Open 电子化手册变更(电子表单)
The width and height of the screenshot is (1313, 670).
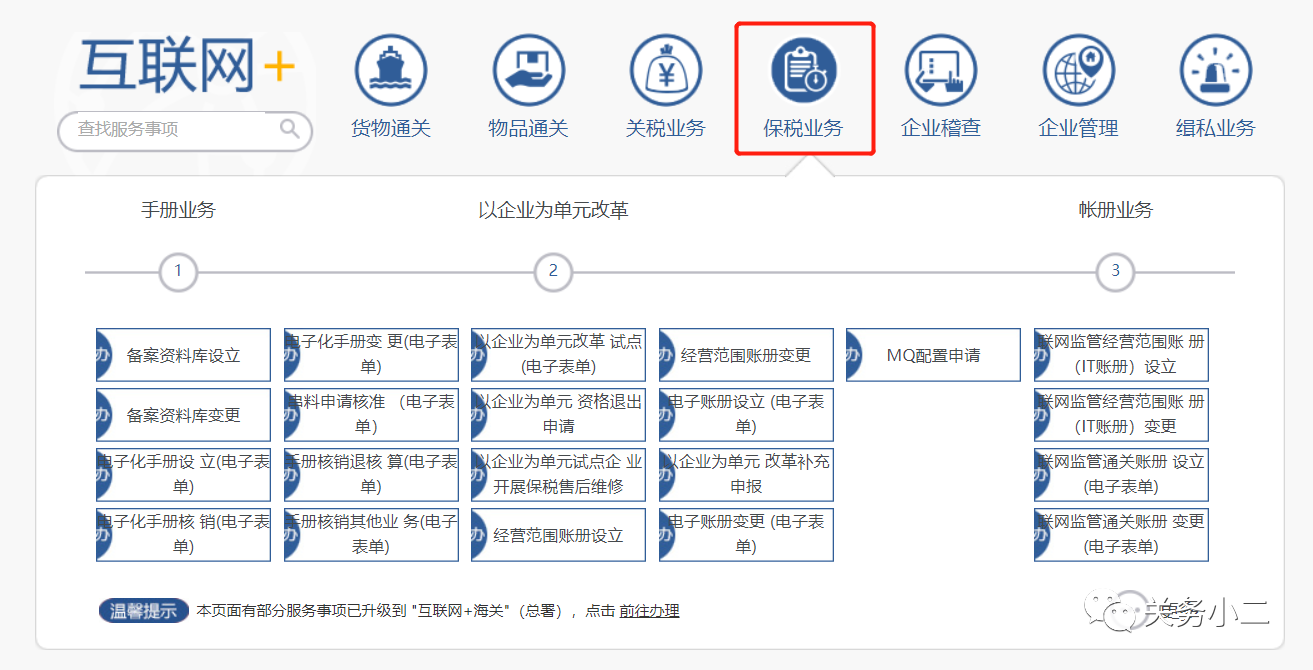click(371, 355)
